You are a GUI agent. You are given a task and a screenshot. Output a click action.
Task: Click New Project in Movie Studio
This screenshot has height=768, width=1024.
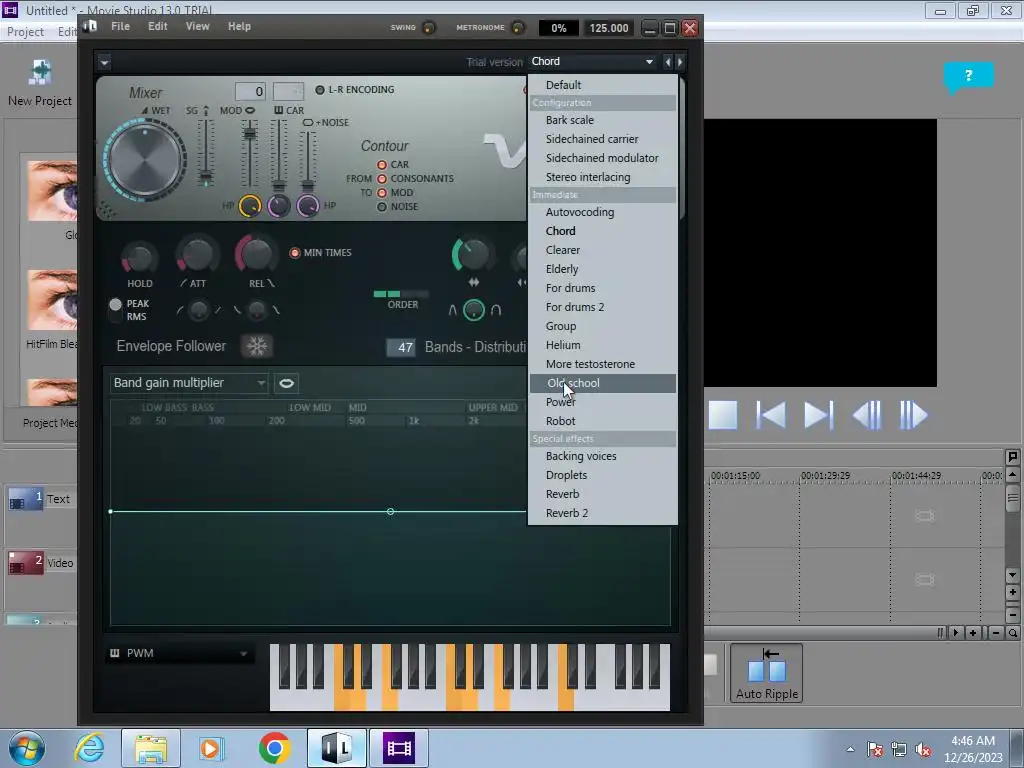pyautogui.click(x=40, y=83)
